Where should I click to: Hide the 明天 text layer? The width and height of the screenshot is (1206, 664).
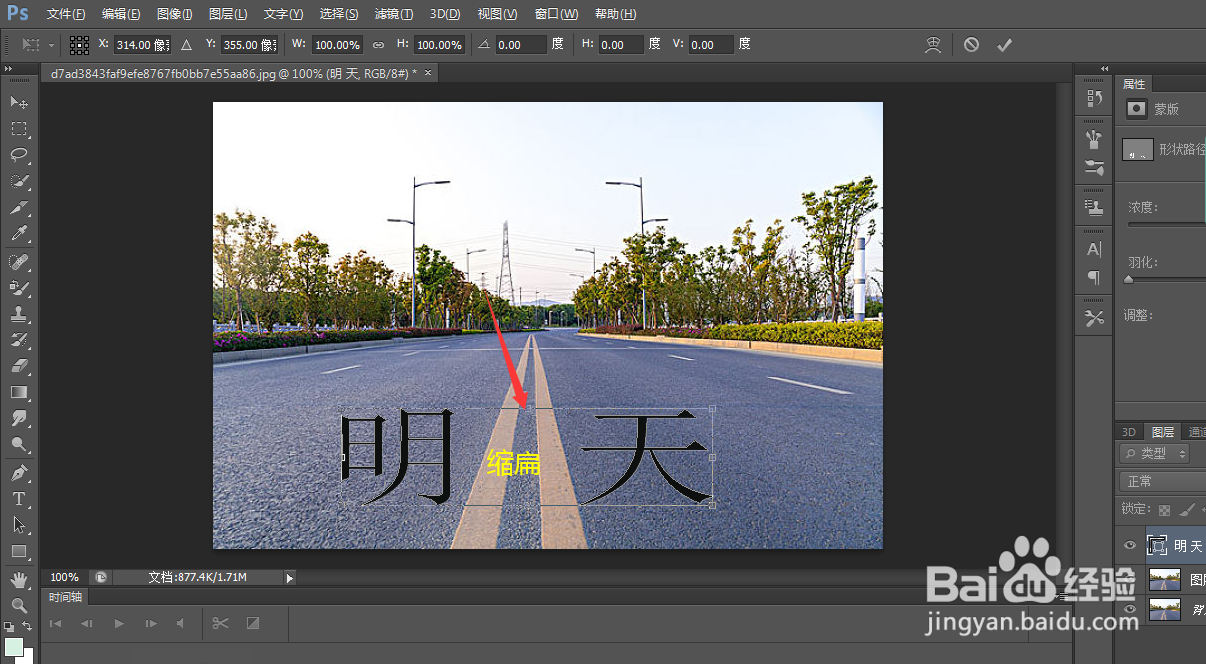pyautogui.click(x=1129, y=545)
